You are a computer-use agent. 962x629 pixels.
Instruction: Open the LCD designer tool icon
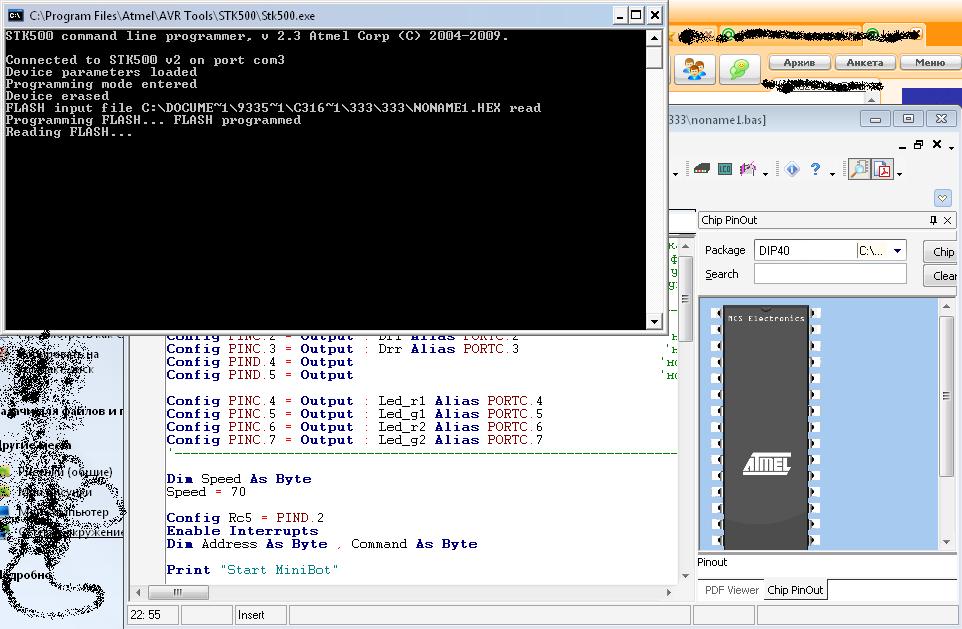coord(725,169)
